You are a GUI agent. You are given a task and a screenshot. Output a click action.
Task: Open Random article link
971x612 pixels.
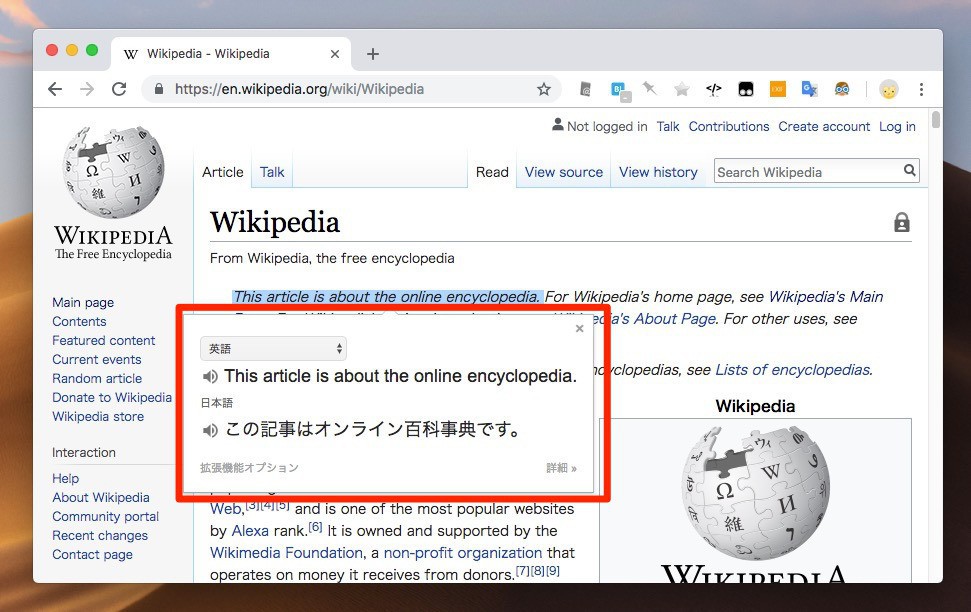click(97, 378)
